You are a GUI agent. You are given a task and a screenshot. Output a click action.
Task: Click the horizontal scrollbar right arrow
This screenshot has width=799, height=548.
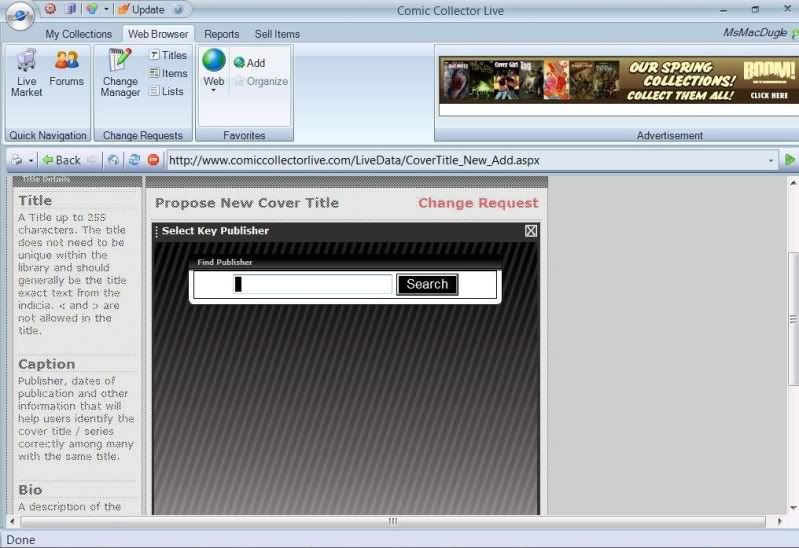779,521
